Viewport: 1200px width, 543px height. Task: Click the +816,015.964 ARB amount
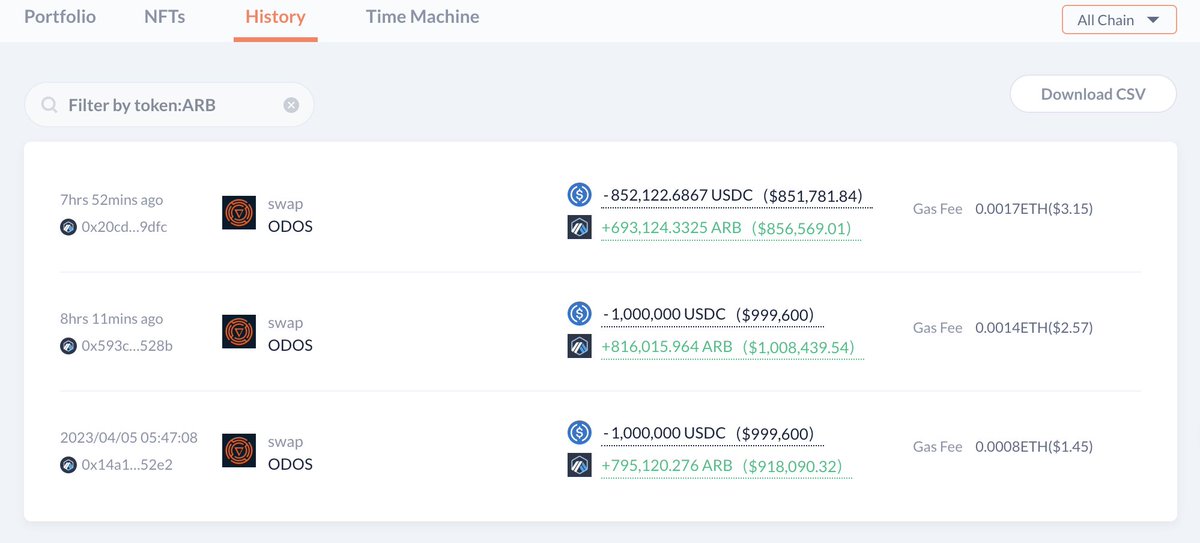pos(667,348)
